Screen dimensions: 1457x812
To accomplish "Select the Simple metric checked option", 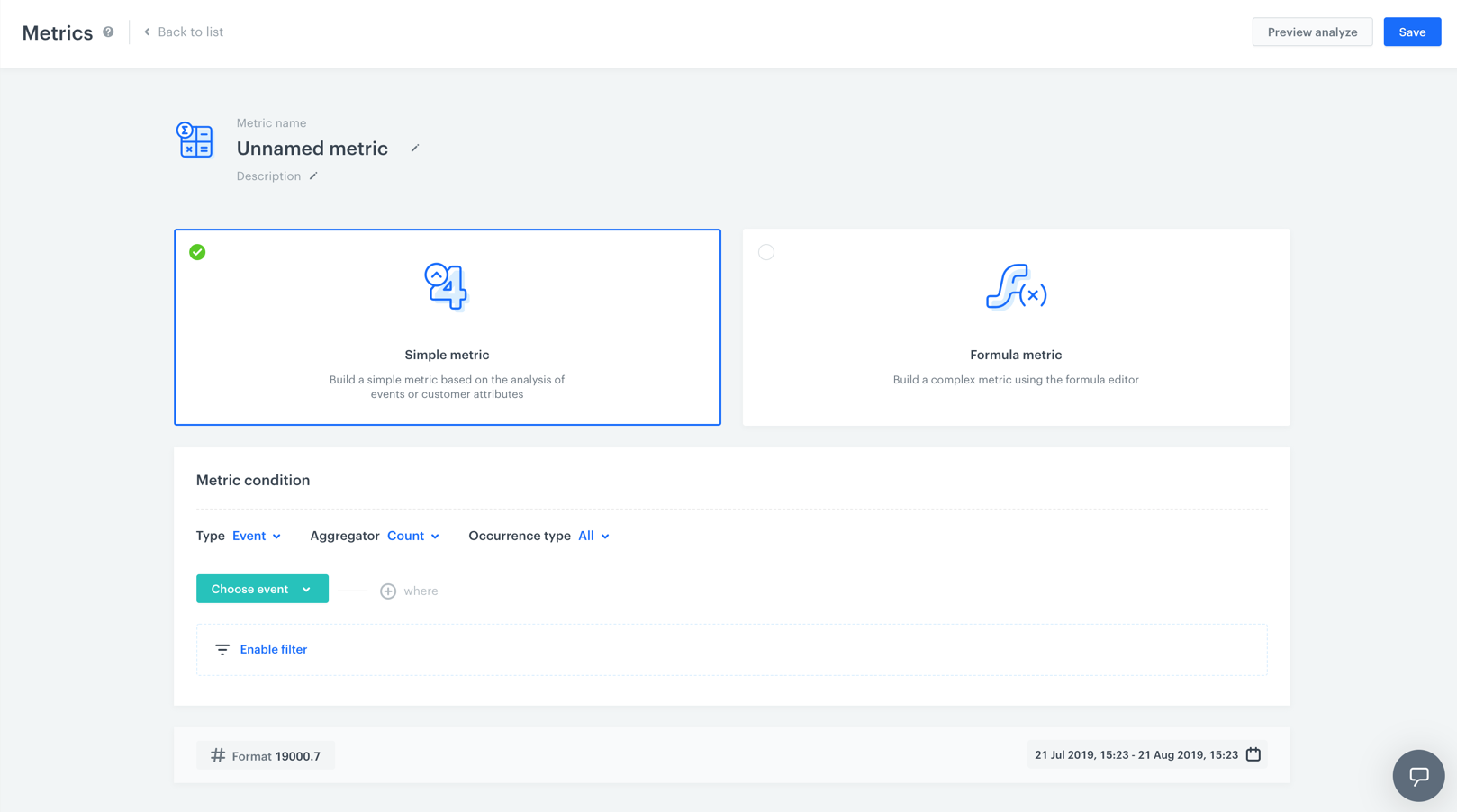I will [197, 252].
